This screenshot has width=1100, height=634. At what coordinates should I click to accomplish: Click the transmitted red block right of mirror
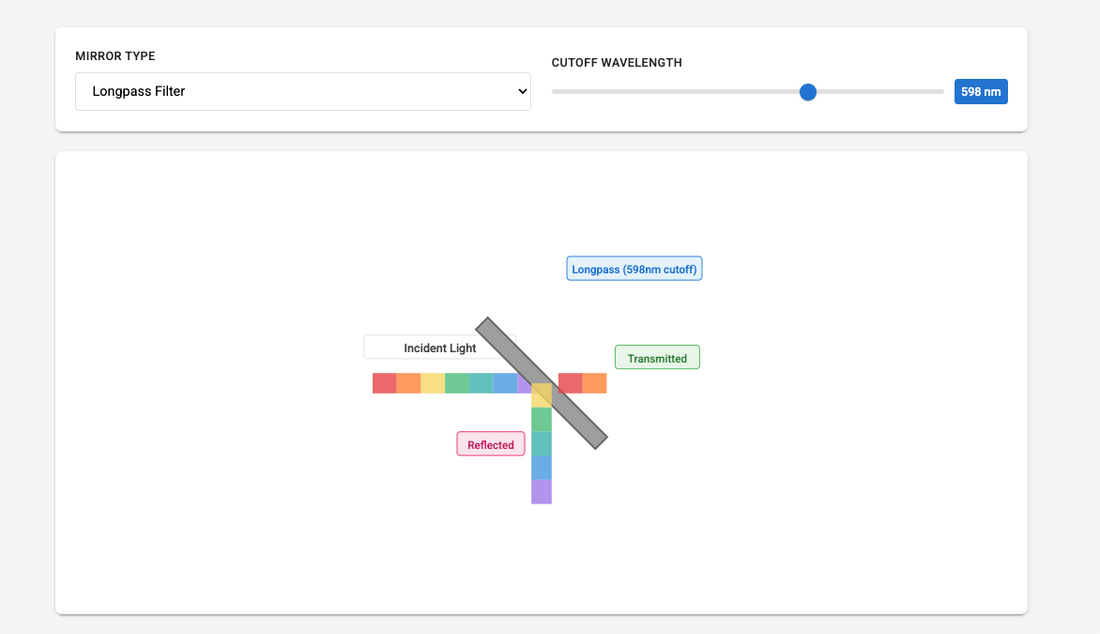pyautogui.click(x=570, y=383)
